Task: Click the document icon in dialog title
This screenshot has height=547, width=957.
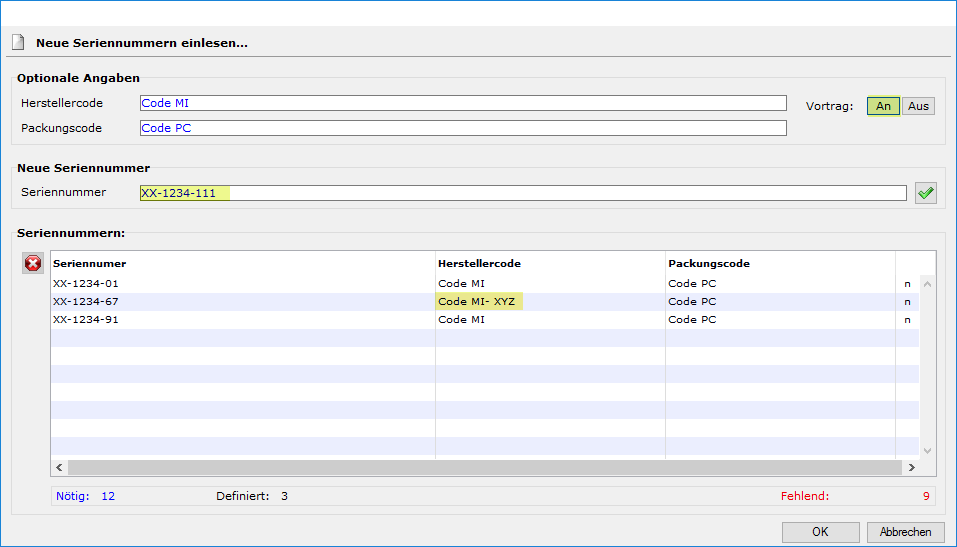Action: 17,43
